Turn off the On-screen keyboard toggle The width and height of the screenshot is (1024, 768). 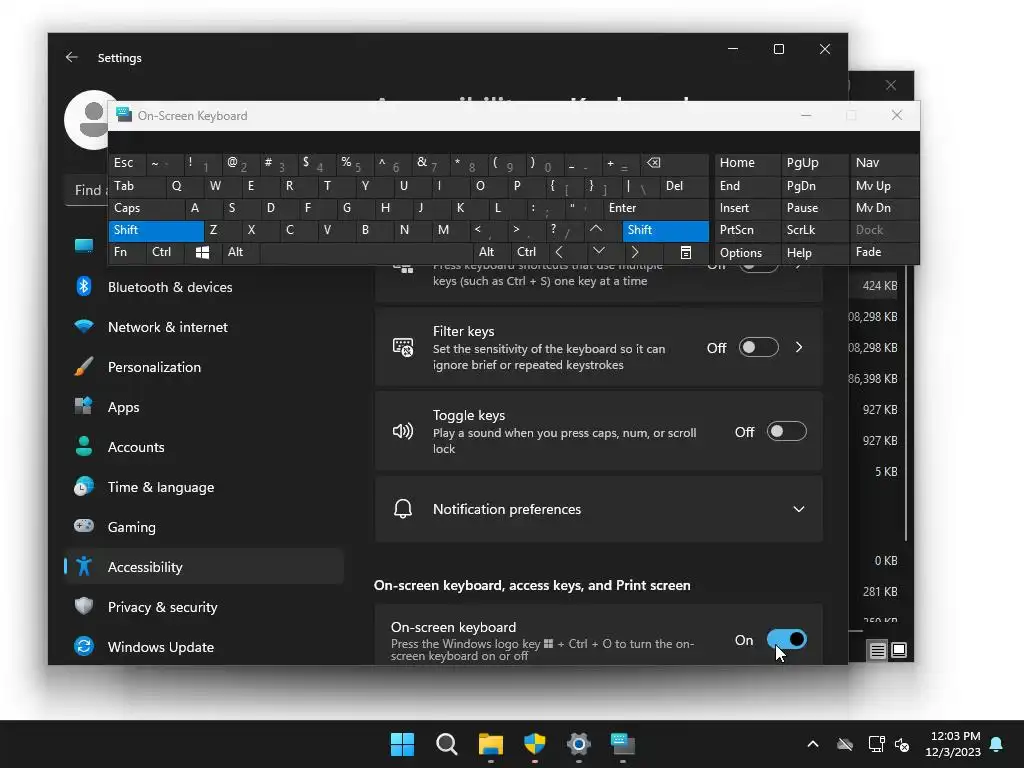coord(786,639)
